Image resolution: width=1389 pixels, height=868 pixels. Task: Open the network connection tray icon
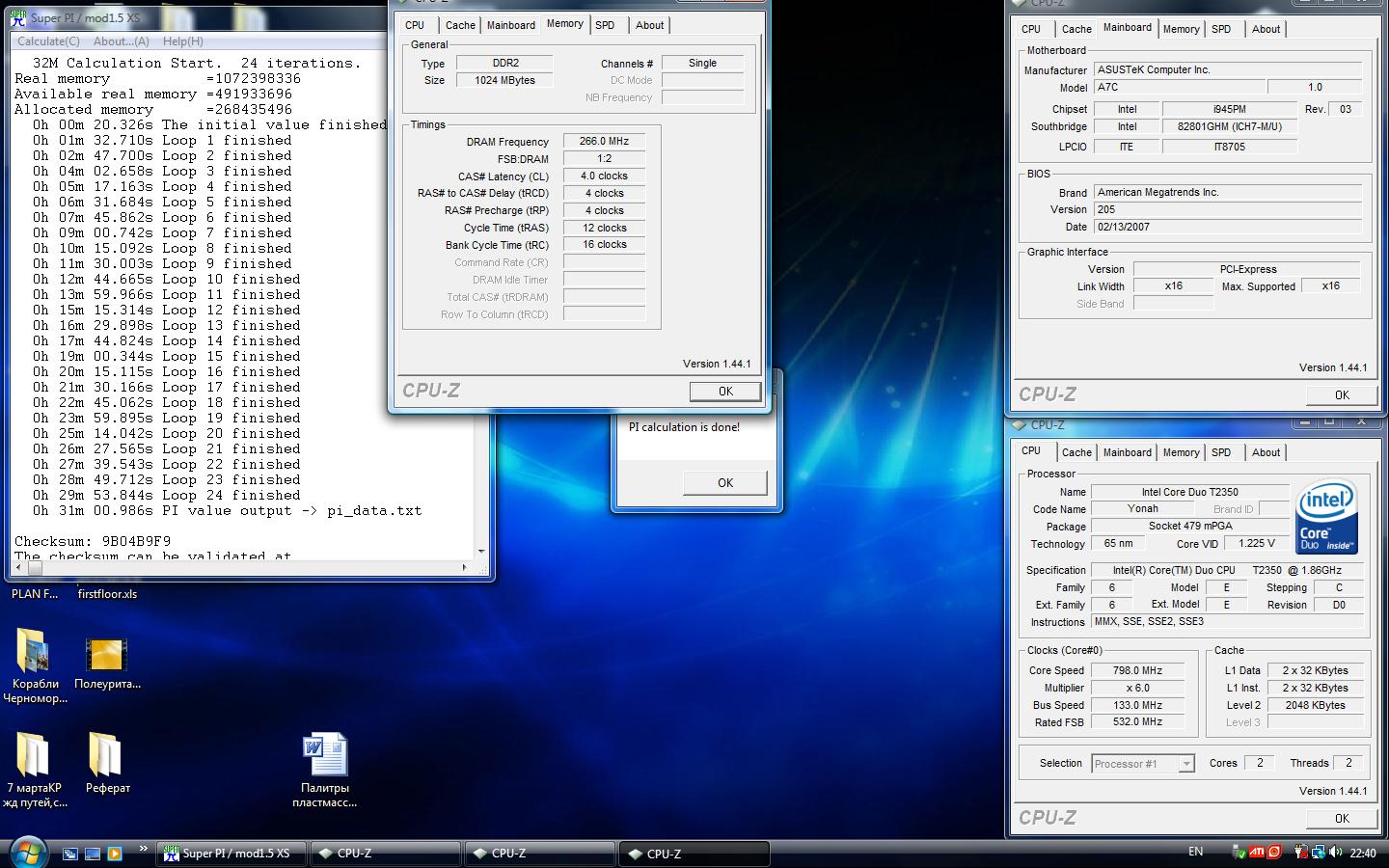1318,853
